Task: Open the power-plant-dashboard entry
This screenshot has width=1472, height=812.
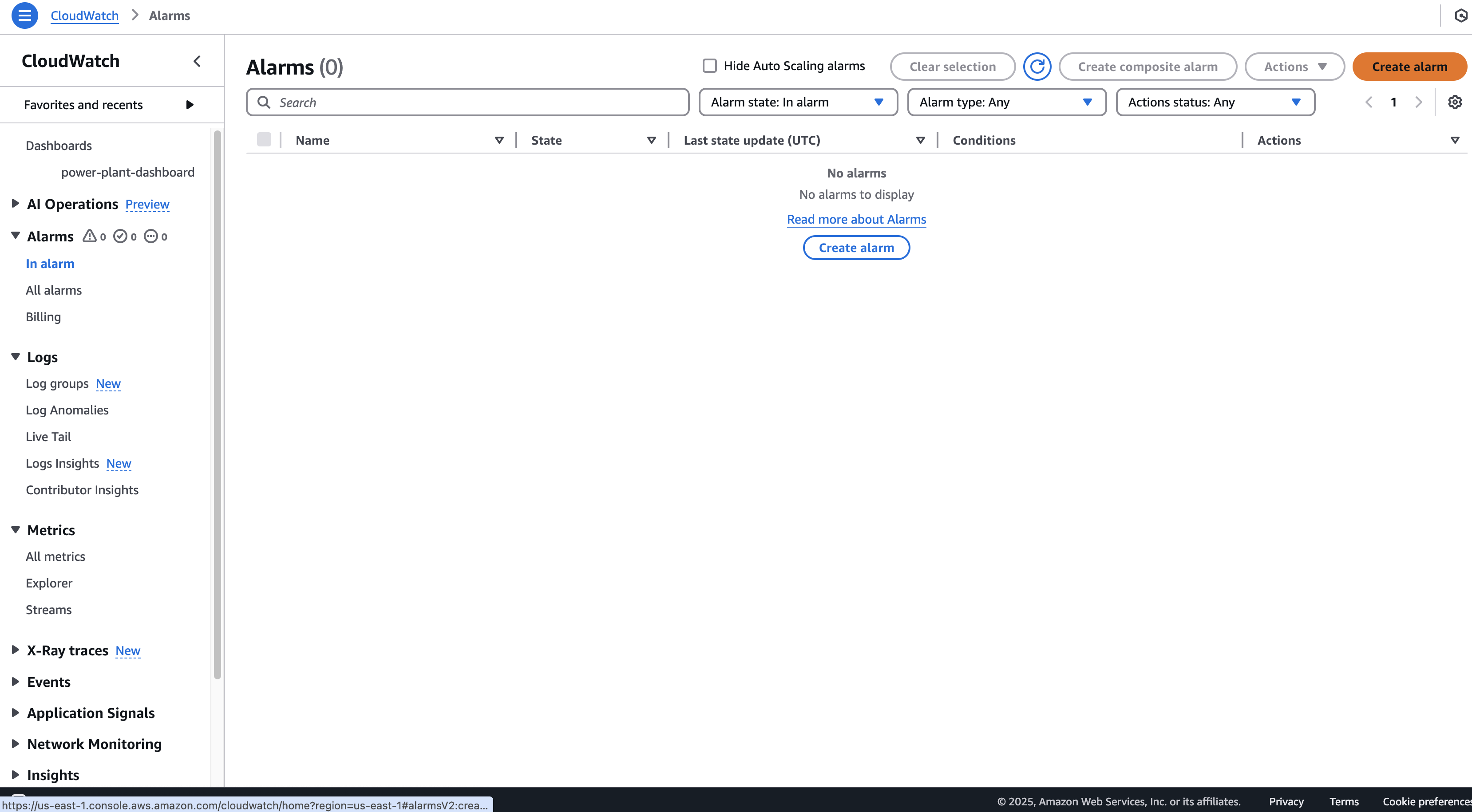Action: coord(128,173)
